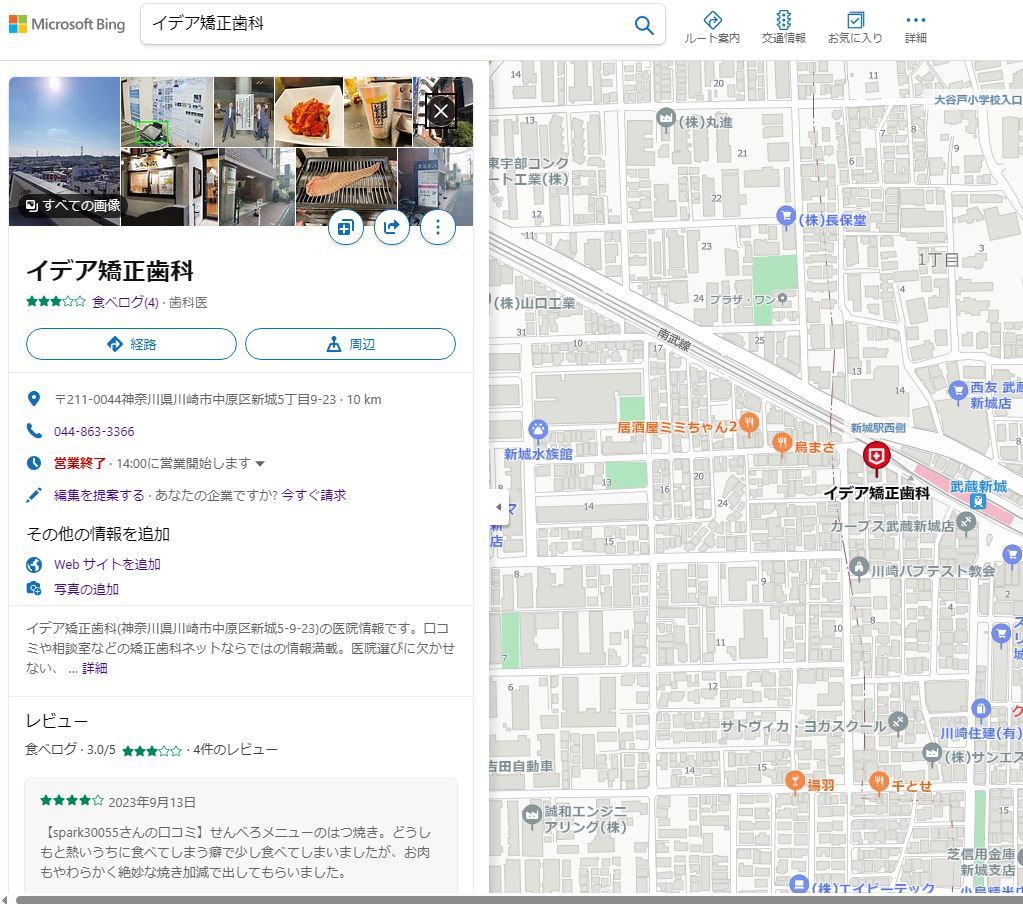Click the share icon under photos

391,227
